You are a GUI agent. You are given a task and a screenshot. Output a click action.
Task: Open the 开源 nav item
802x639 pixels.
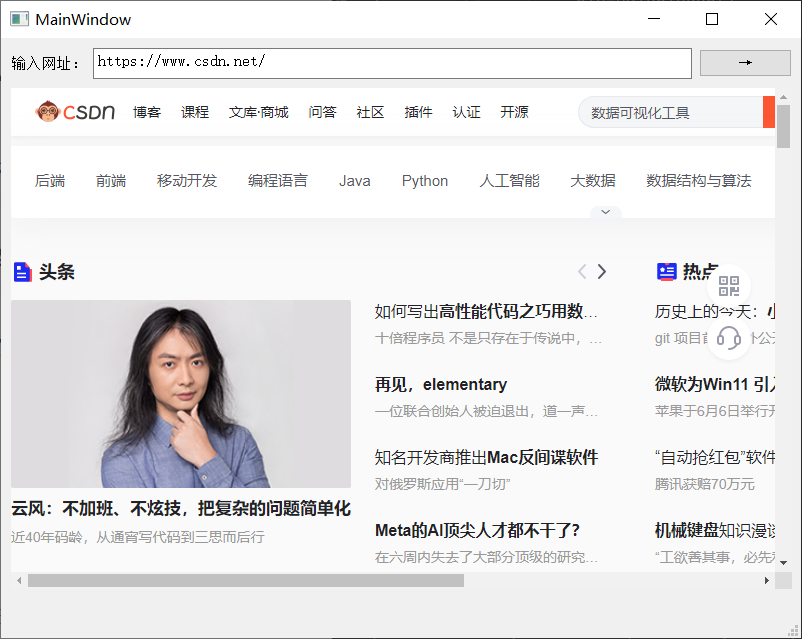click(x=515, y=112)
